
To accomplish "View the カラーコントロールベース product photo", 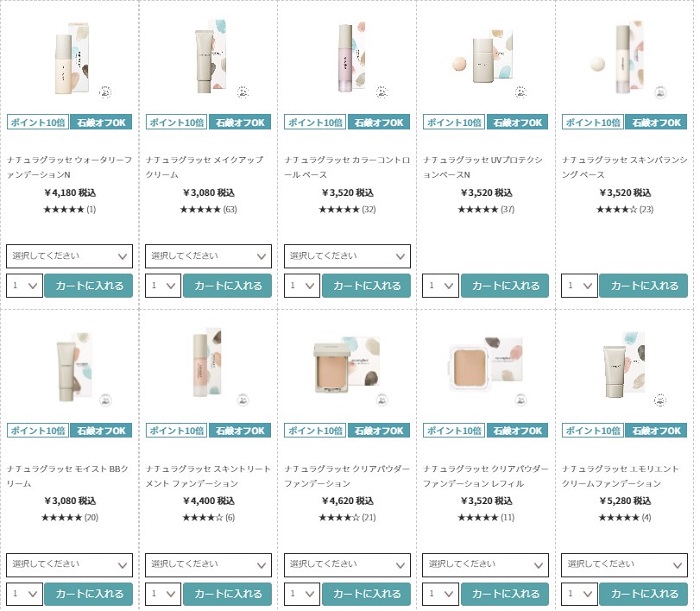I will coord(347,60).
